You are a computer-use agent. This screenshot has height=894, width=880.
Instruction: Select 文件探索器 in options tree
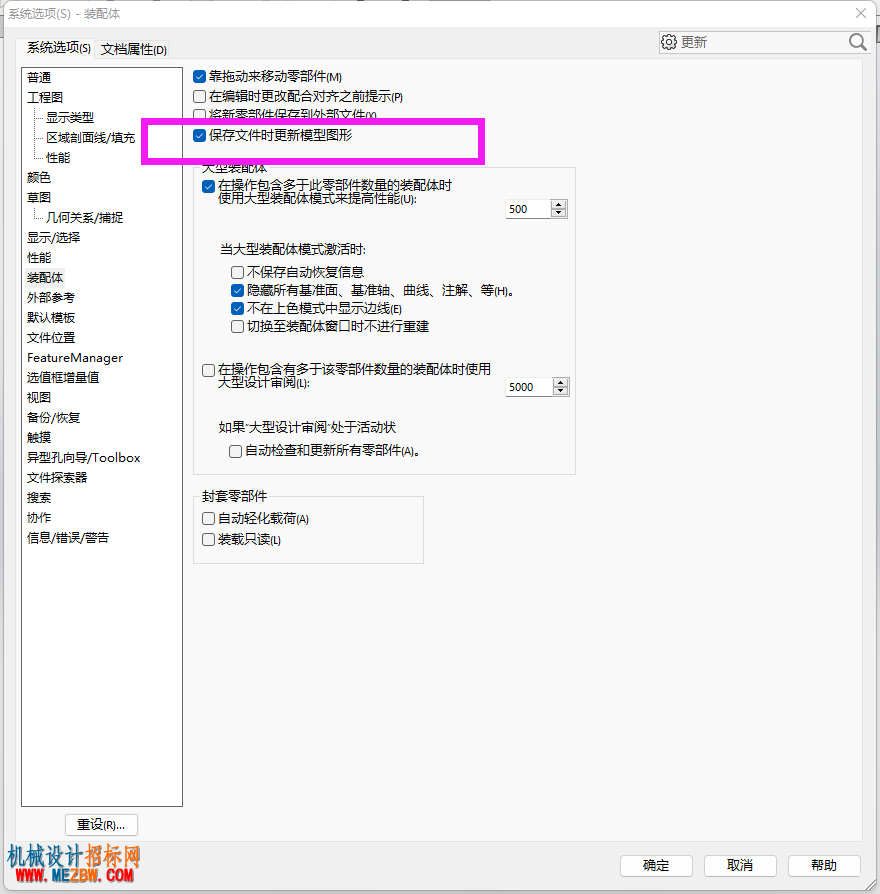pos(57,477)
